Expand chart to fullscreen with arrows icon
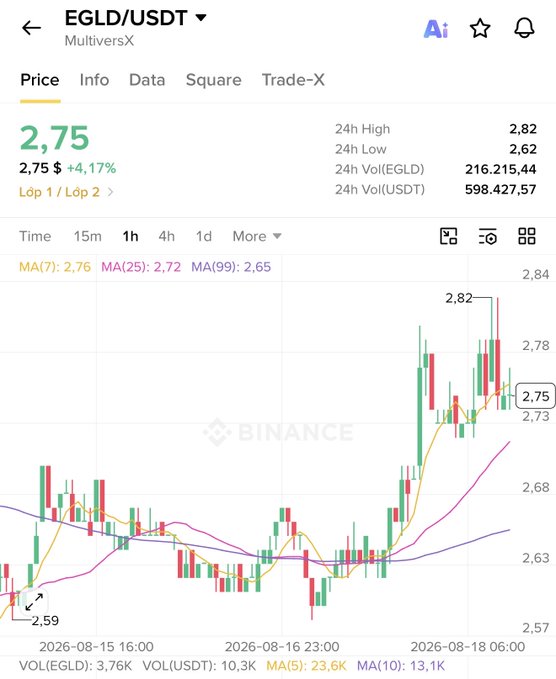The height and width of the screenshot is (679, 556). (x=34, y=602)
